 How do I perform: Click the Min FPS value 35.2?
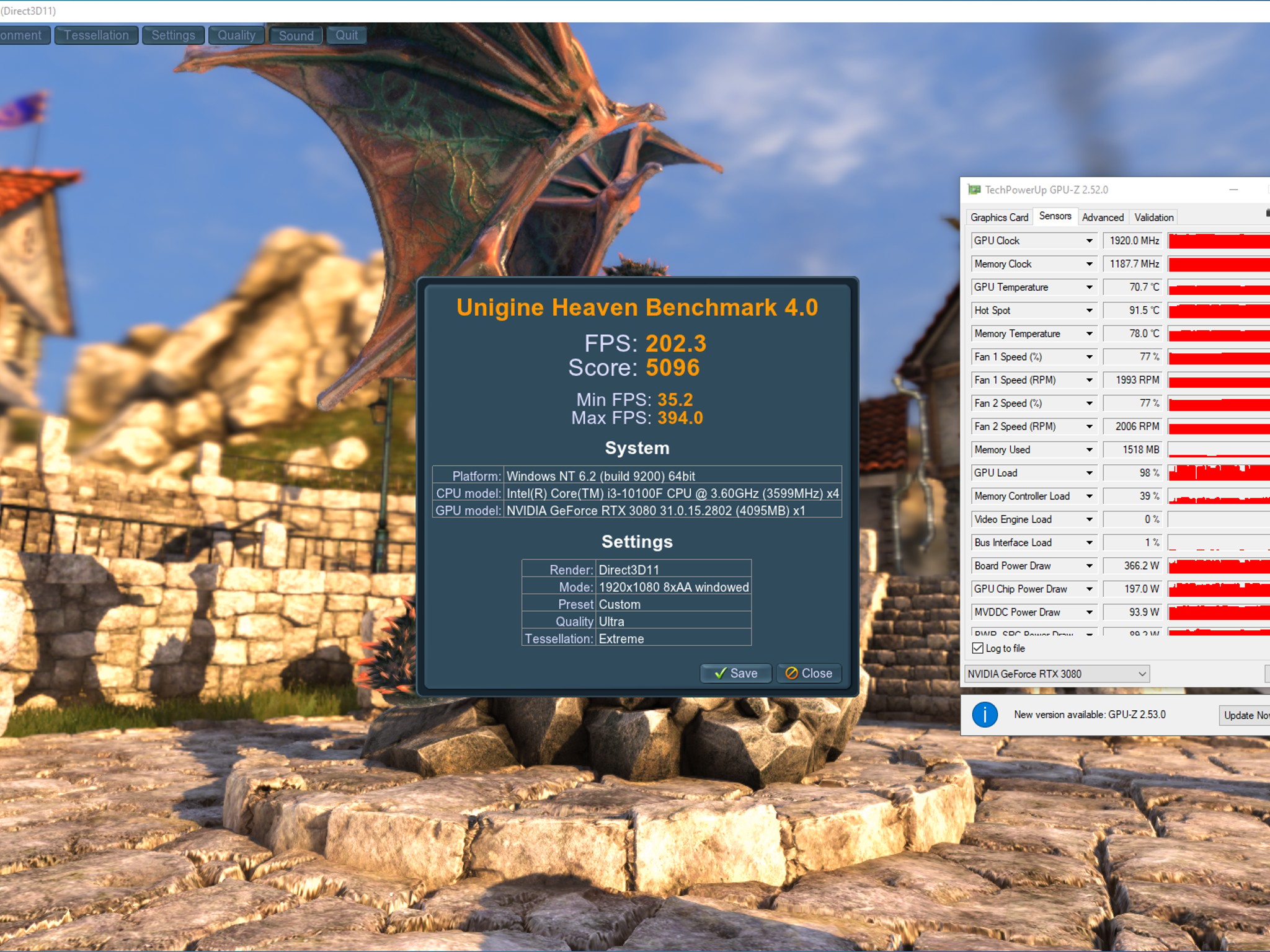[675, 400]
